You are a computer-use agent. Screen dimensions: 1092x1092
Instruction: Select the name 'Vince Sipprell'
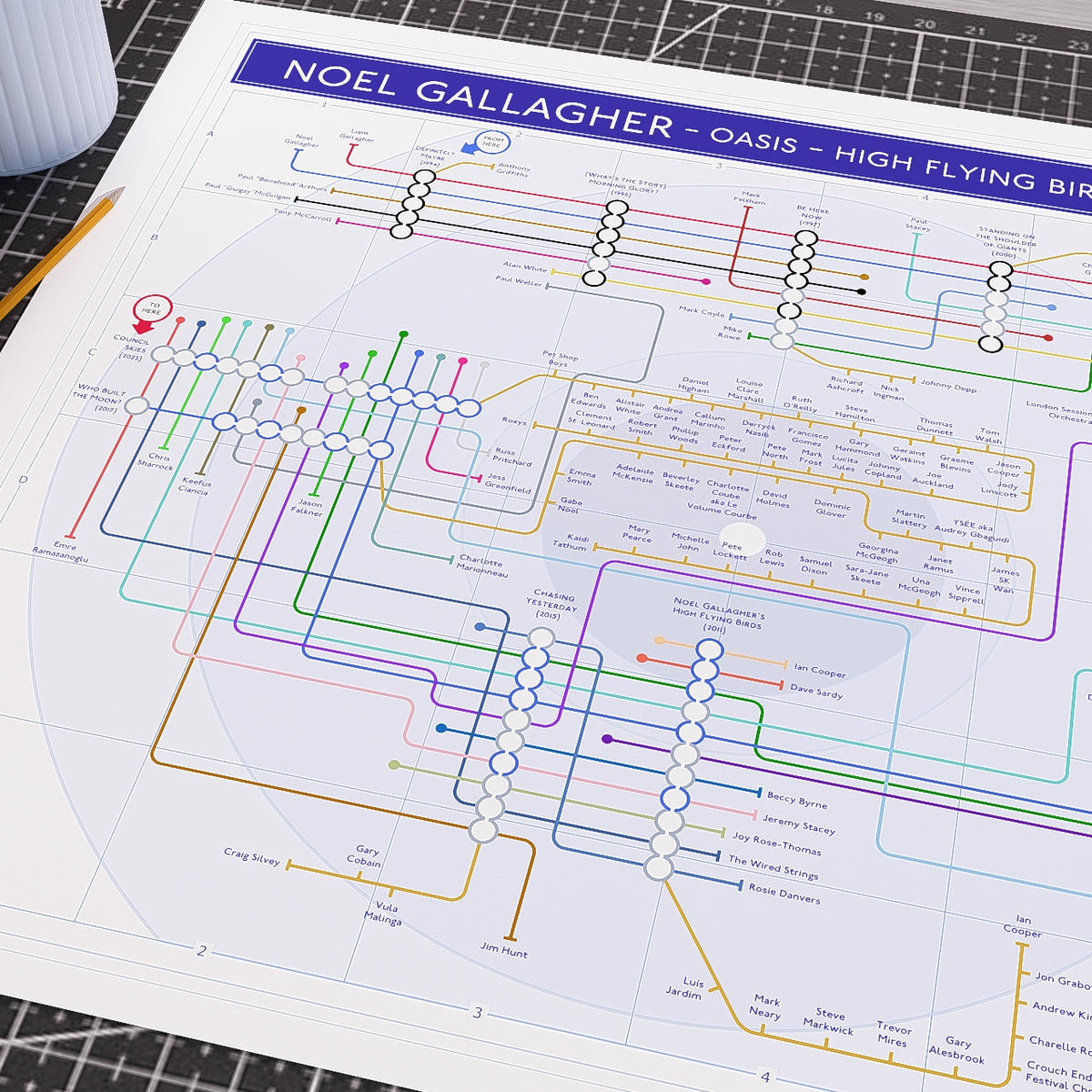(x=966, y=594)
